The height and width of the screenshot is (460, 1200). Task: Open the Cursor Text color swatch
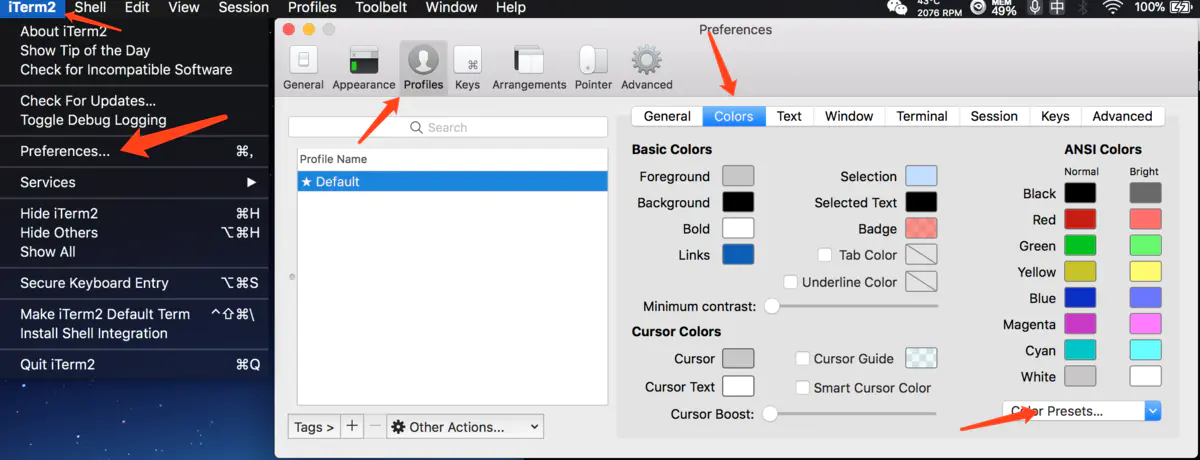point(738,386)
